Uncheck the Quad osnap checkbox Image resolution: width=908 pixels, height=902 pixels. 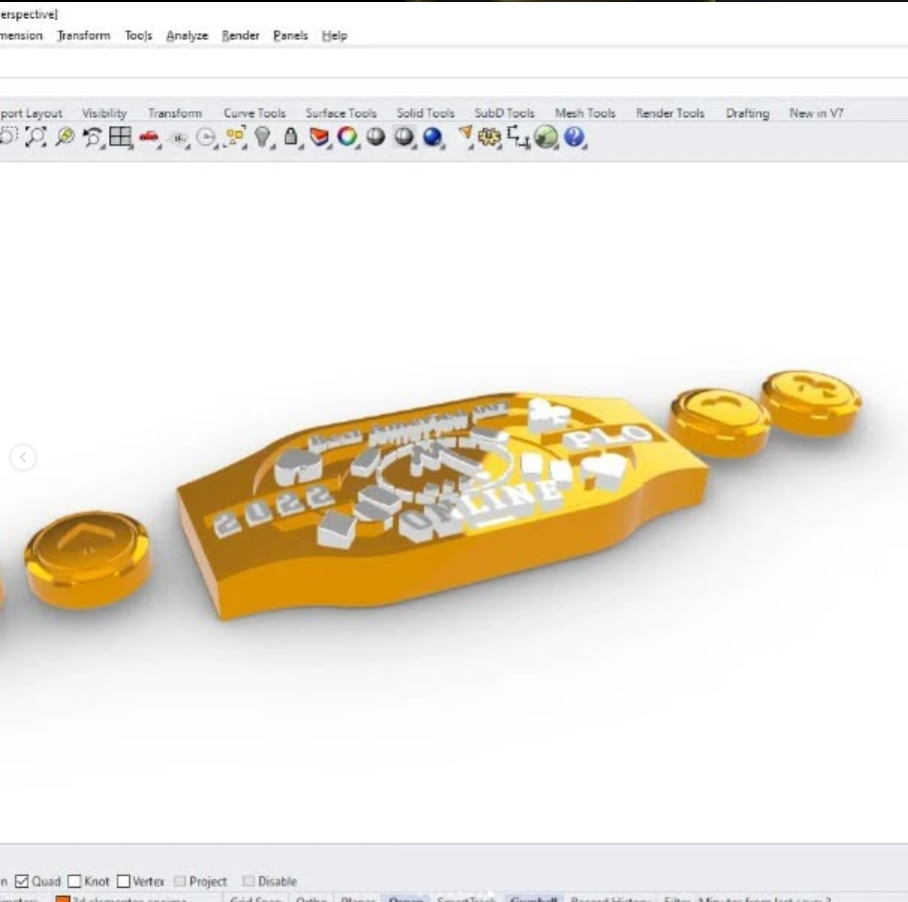click(x=22, y=882)
